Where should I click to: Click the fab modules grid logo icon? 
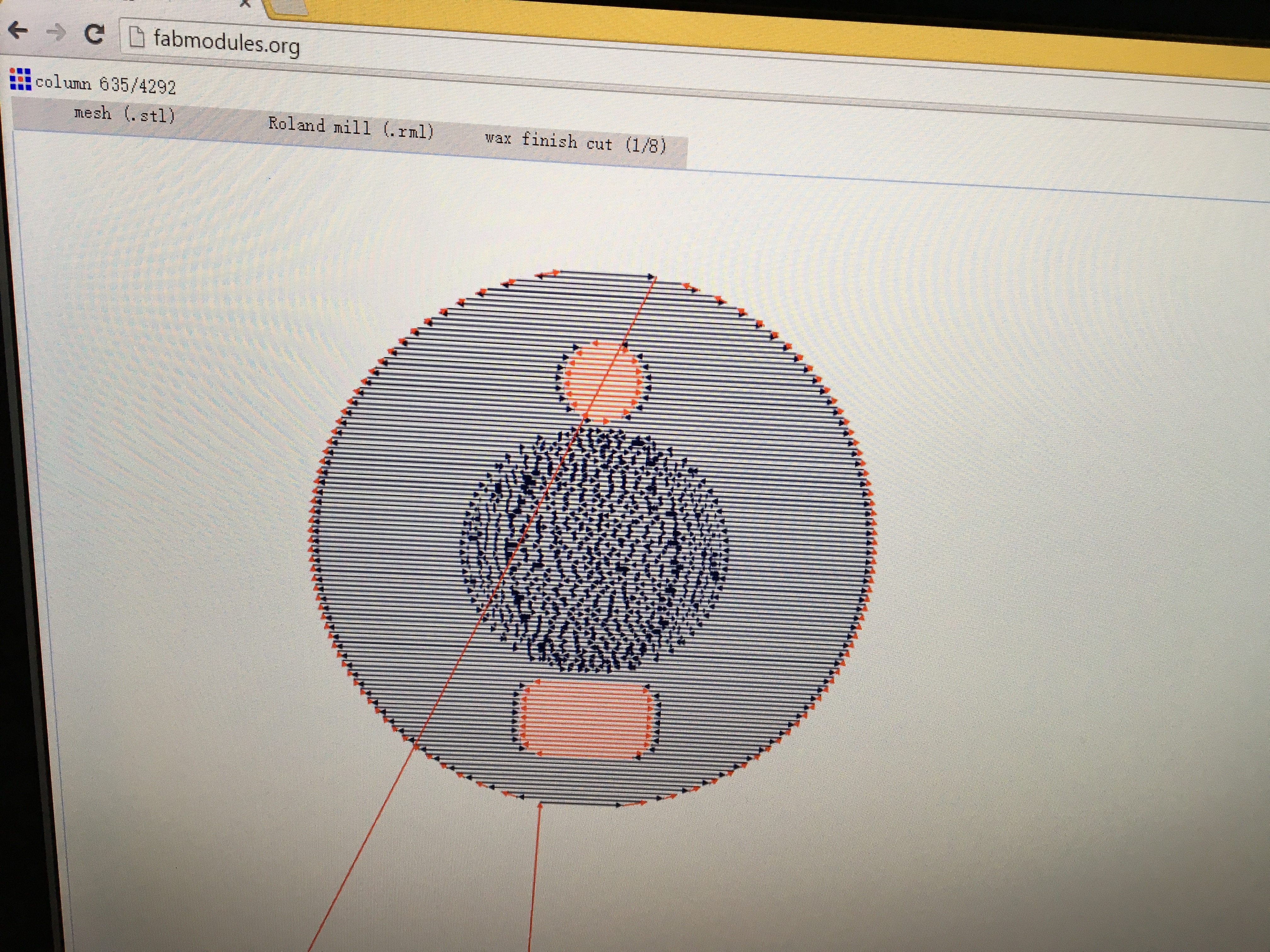coord(21,79)
